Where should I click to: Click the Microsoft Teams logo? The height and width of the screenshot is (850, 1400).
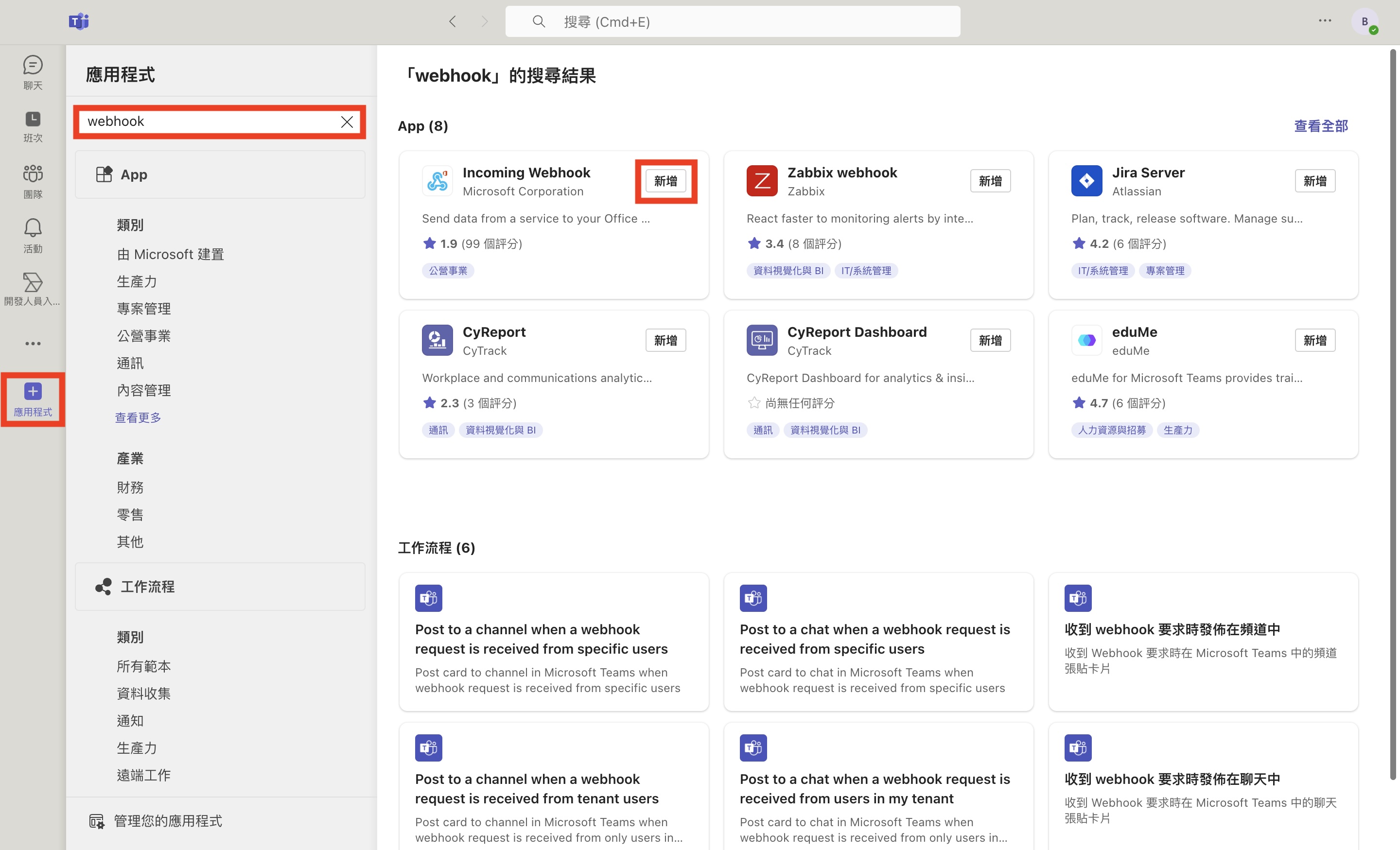coord(78,21)
